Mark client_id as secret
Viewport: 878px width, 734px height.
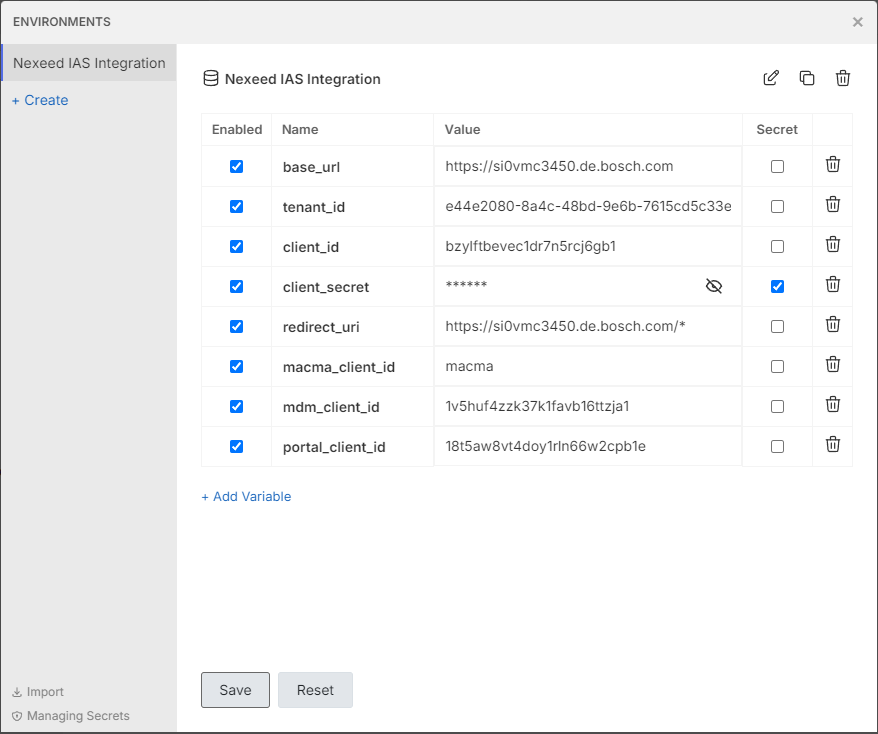[x=777, y=247]
